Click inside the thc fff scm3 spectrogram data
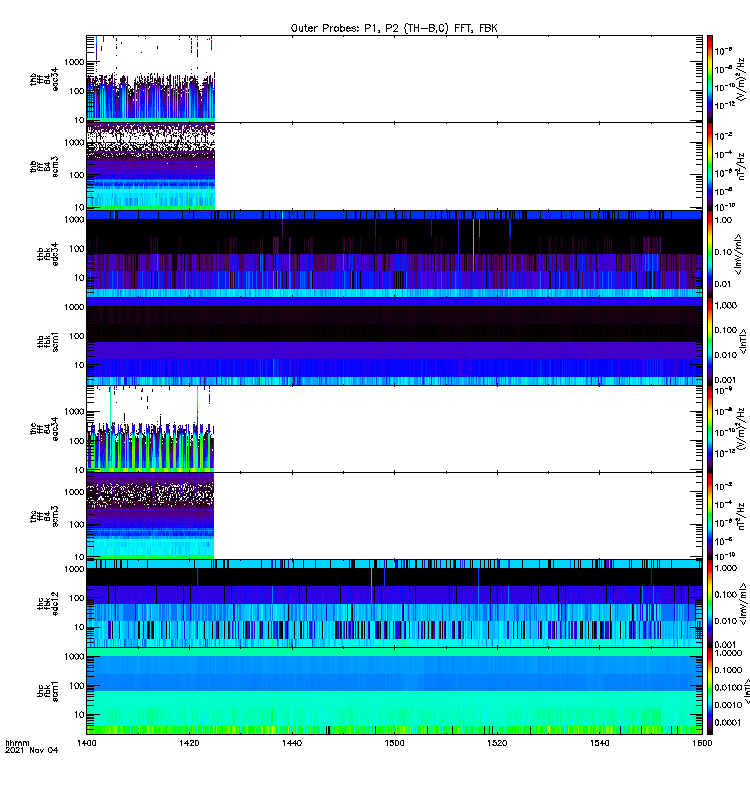Screen dimensions: 750x800 point(150,516)
